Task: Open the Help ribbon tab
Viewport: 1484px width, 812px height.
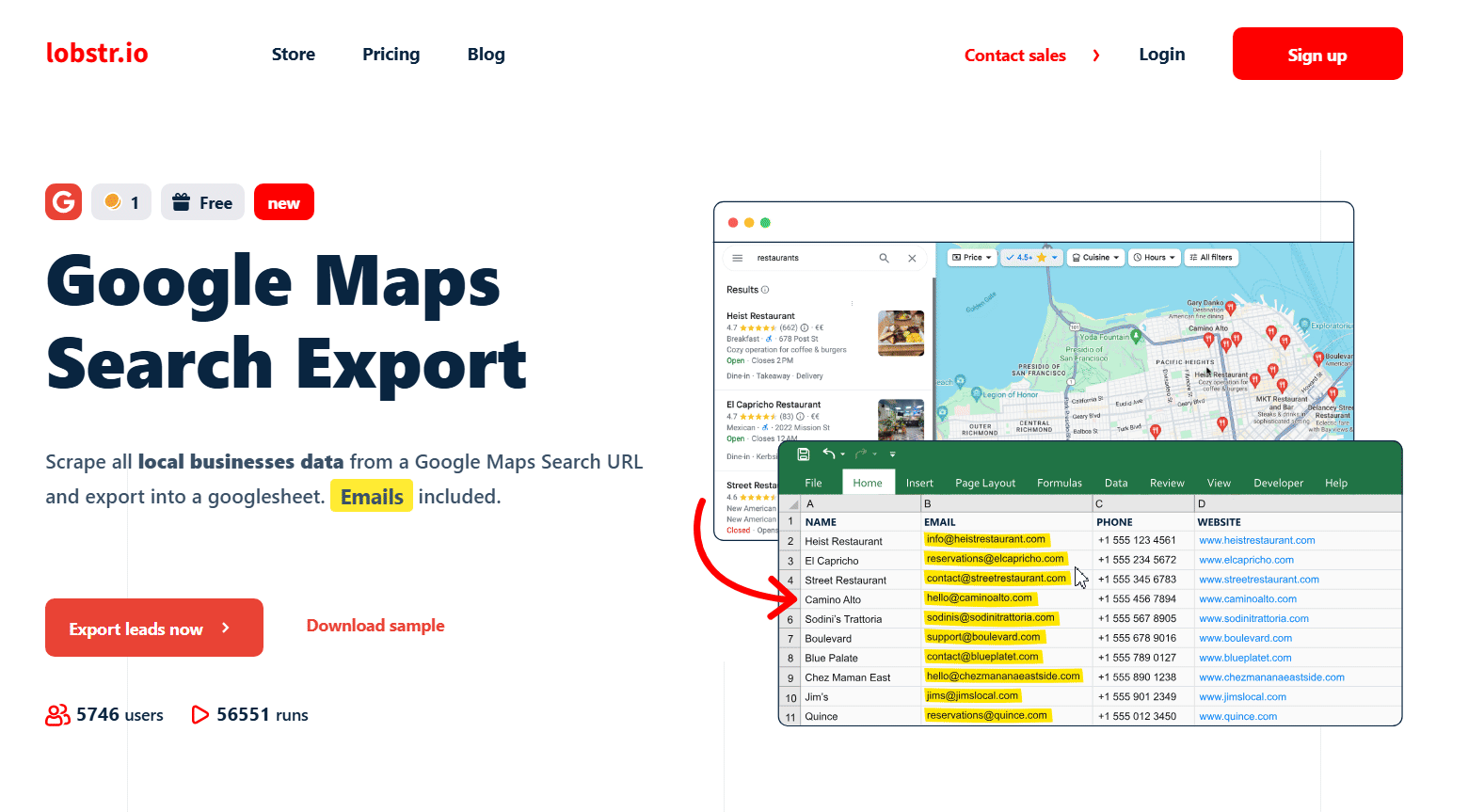Action: (x=1336, y=483)
